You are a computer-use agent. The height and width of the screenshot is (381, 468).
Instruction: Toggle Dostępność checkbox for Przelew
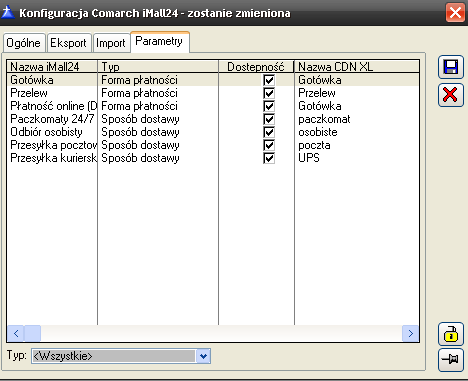click(x=269, y=93)
